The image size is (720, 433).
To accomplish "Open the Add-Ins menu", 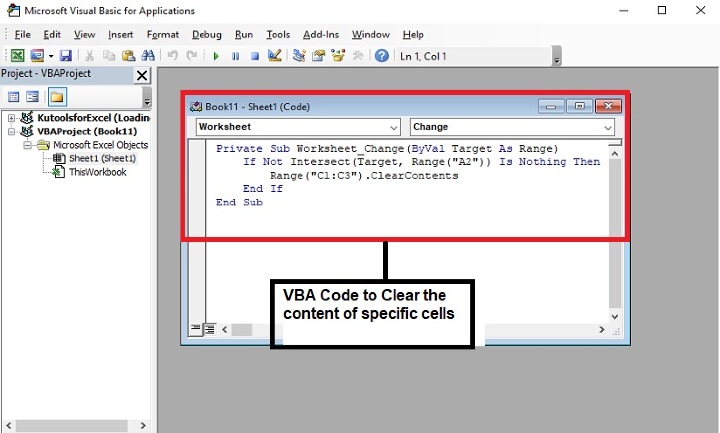I will pyautogui.click(x=321, y=34).
